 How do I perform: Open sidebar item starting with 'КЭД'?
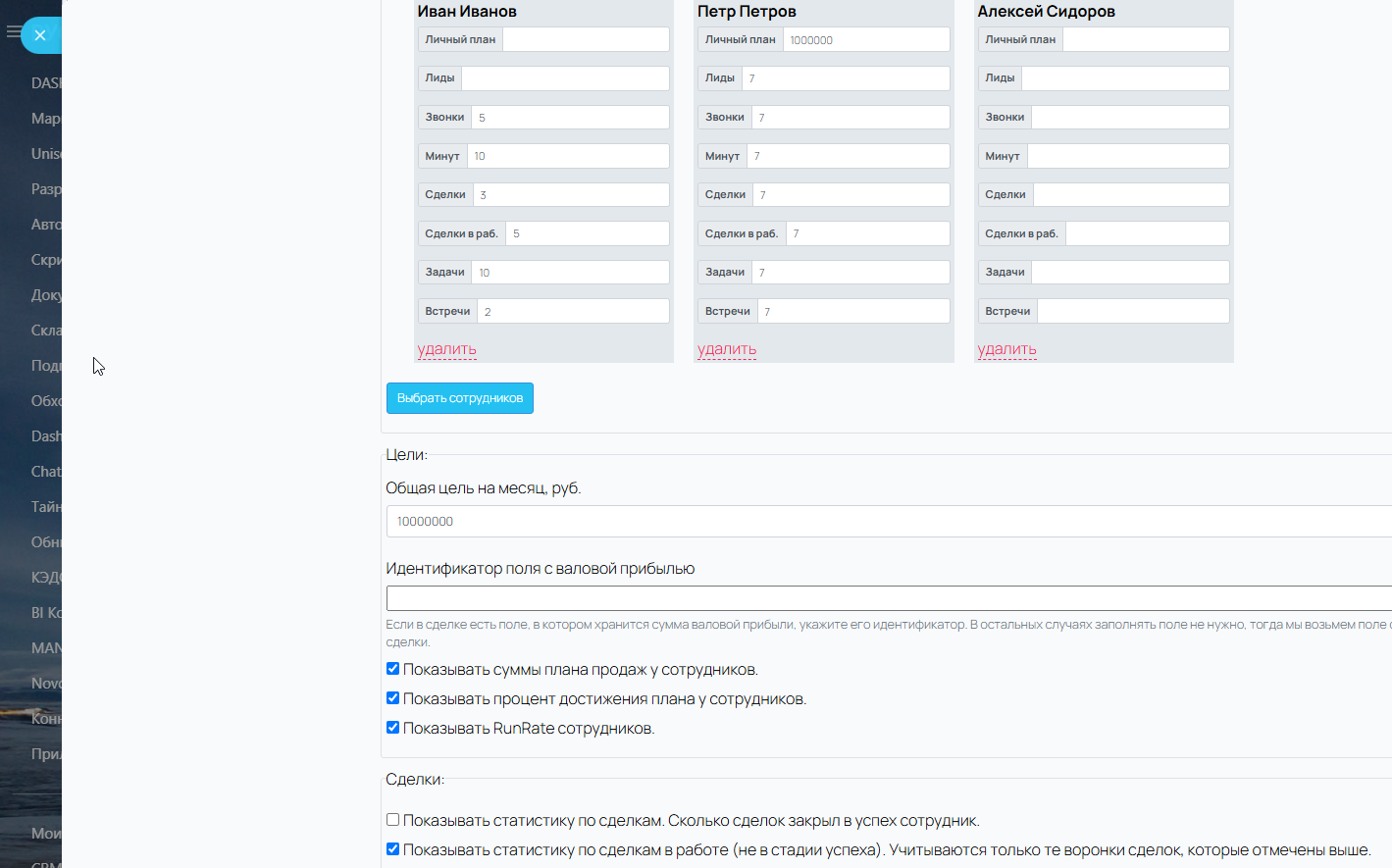point(46,578)
